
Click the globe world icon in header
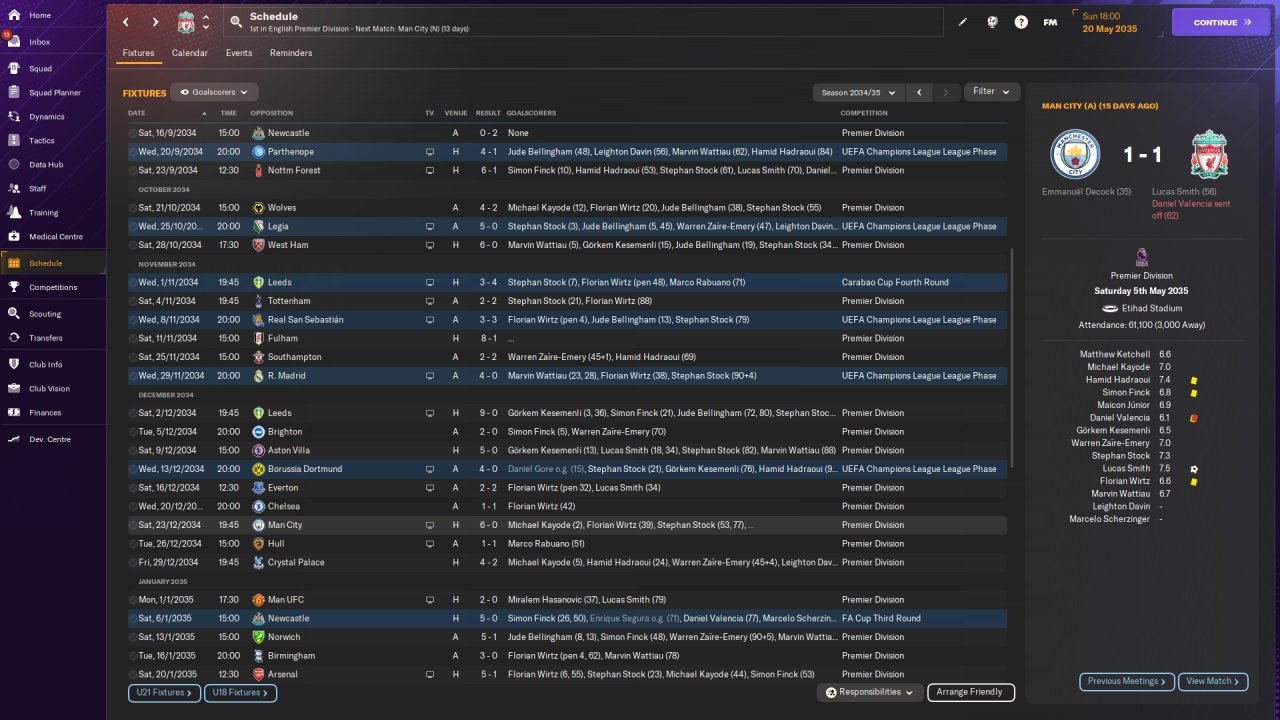click(x=992, y=22)
